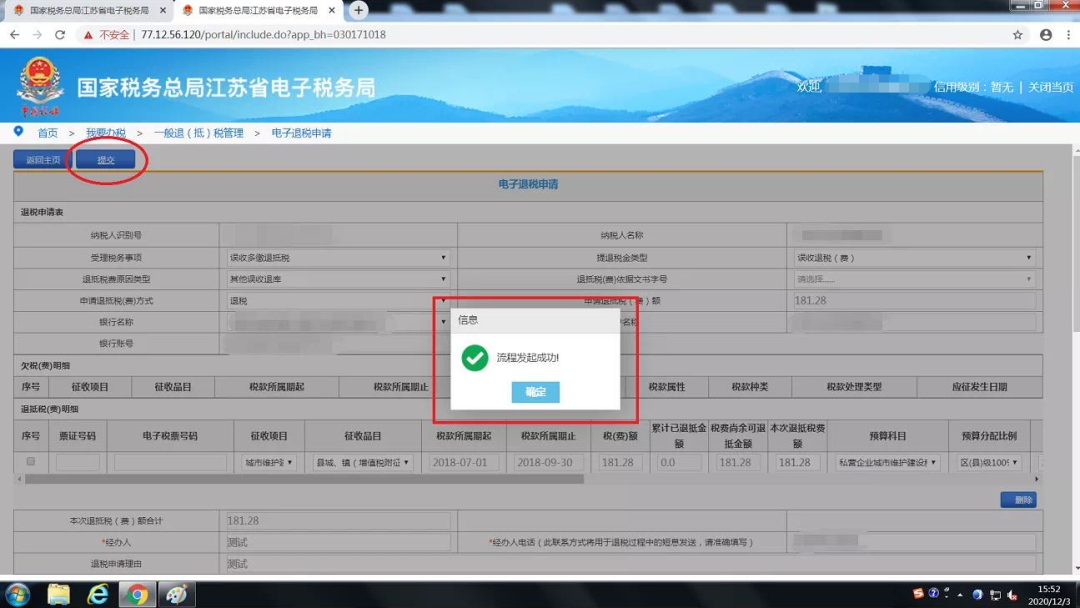Image resolution: width=1080 pixels, height=608 pixels.
Task: Open the 征收品目 dropdown showing 县城、镇
Action: point(363,462)
